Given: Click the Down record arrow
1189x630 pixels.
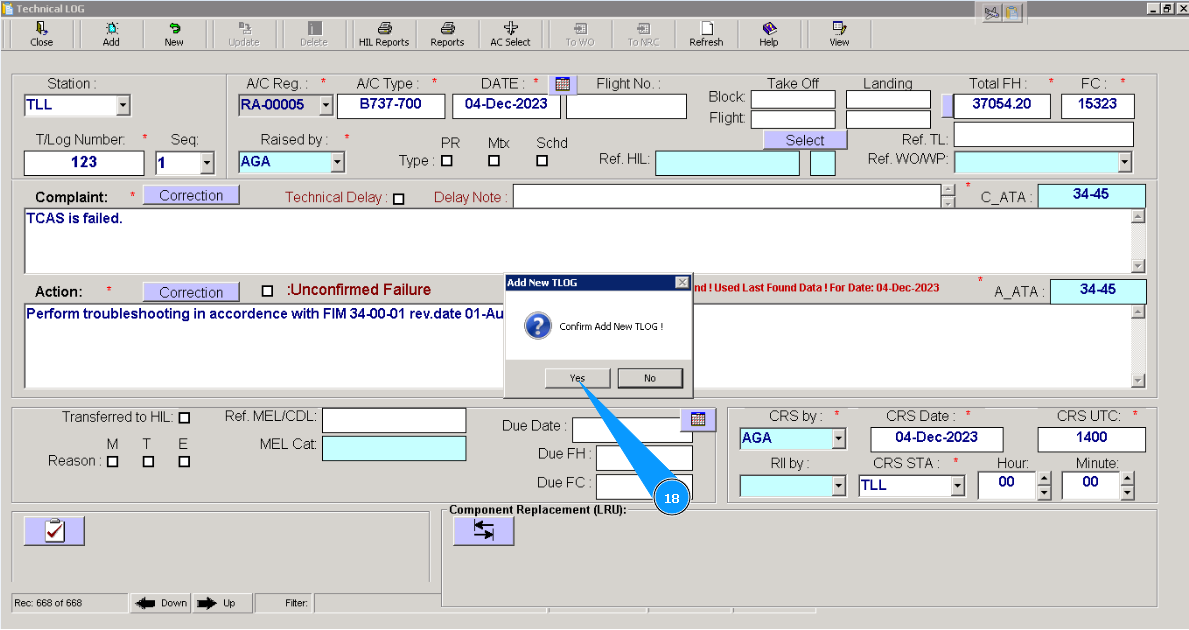Looking at the screenshot, I should coord(160,603).
